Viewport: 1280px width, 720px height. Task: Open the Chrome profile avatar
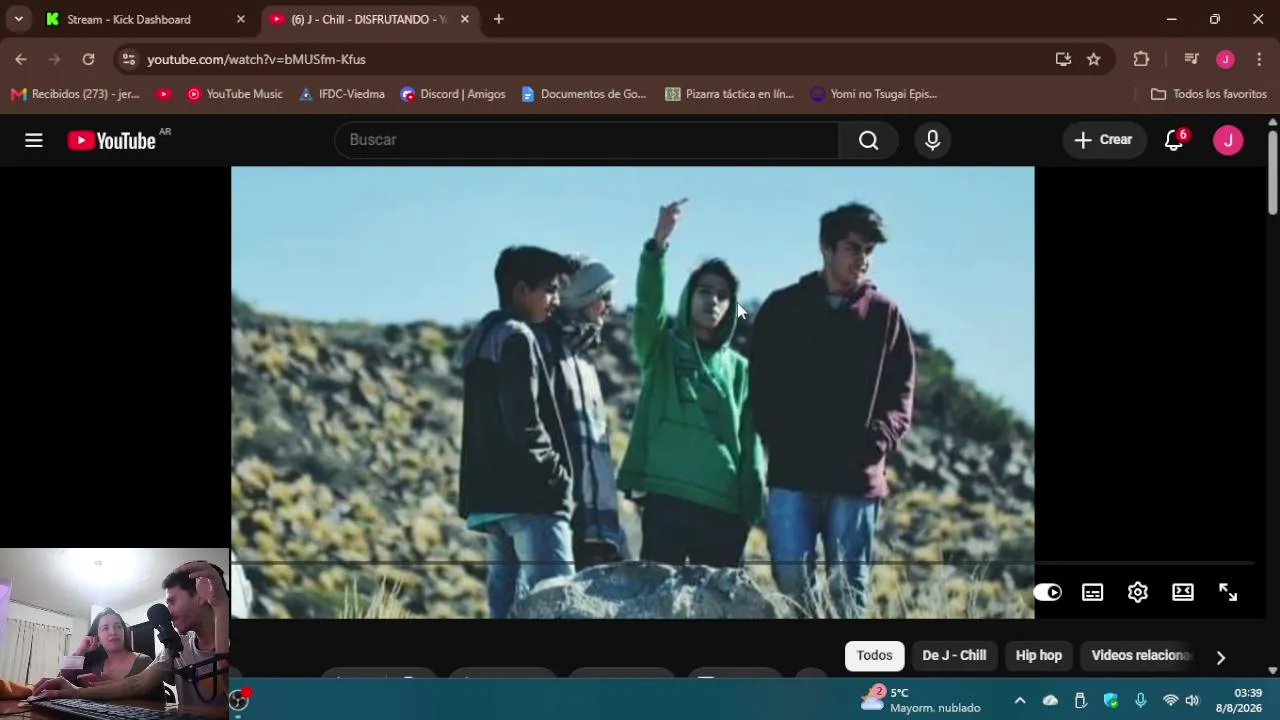point(1225,59)
